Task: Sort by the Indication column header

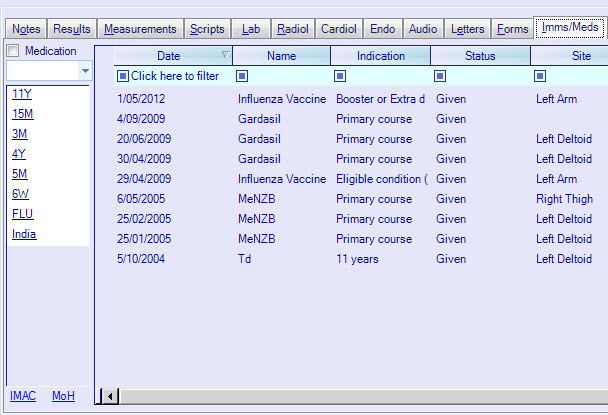Action: click(381, 56)
